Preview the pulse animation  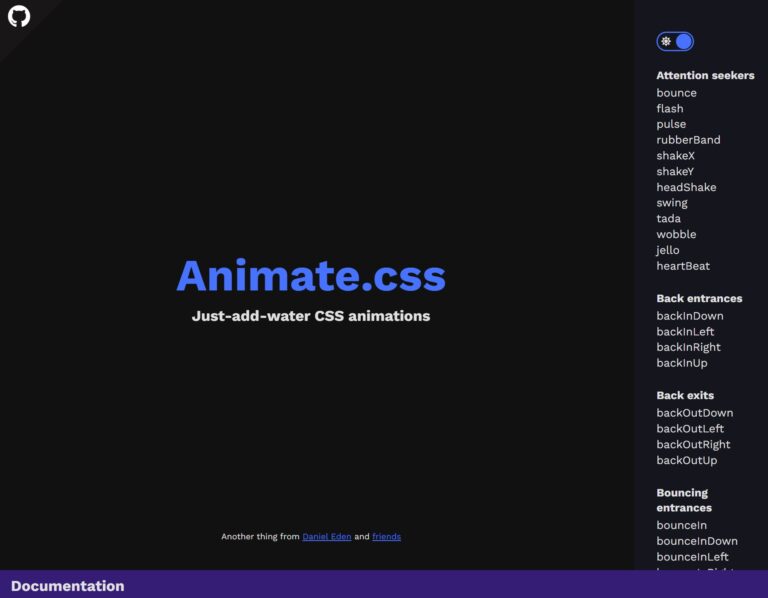click(x=671, y=124)
